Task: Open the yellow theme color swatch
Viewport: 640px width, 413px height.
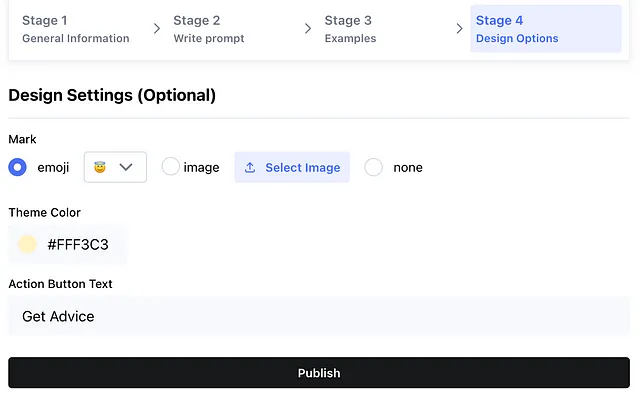Action: click(x=27, y=244)
